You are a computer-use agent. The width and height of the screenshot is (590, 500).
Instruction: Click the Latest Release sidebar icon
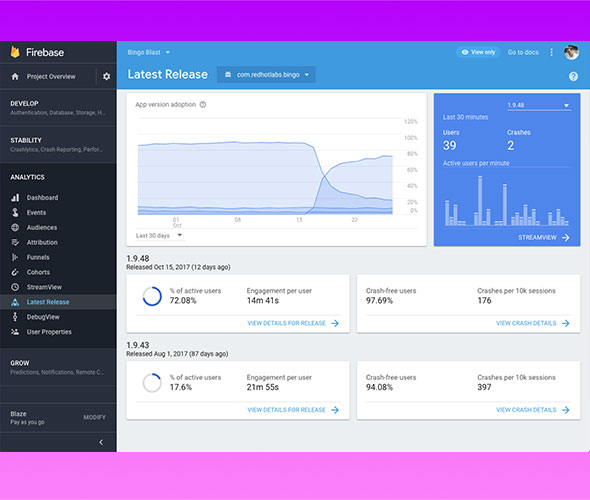pyautogui.click(x=15, y=302)
